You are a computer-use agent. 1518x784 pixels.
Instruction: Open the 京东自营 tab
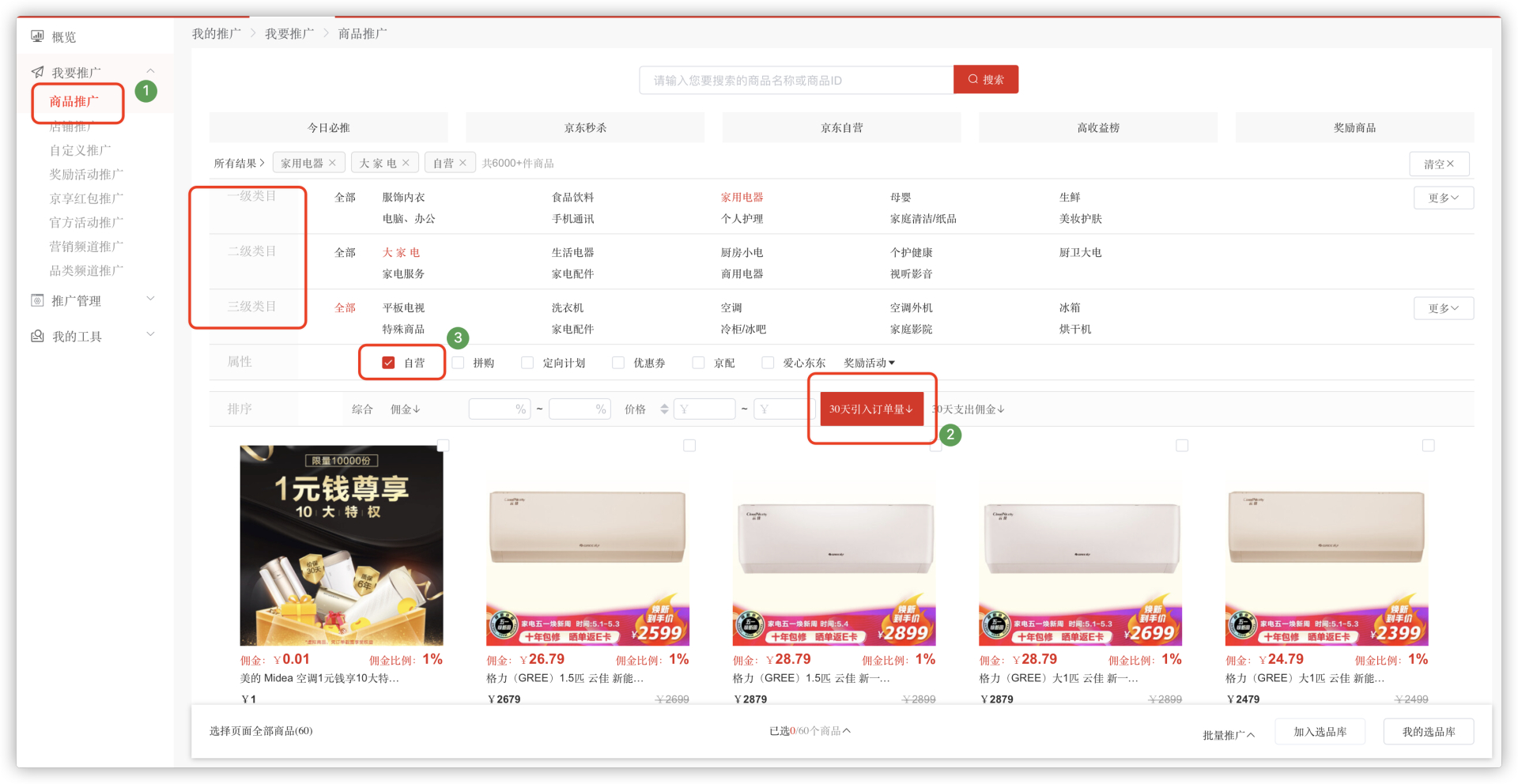tap(842, 127)
